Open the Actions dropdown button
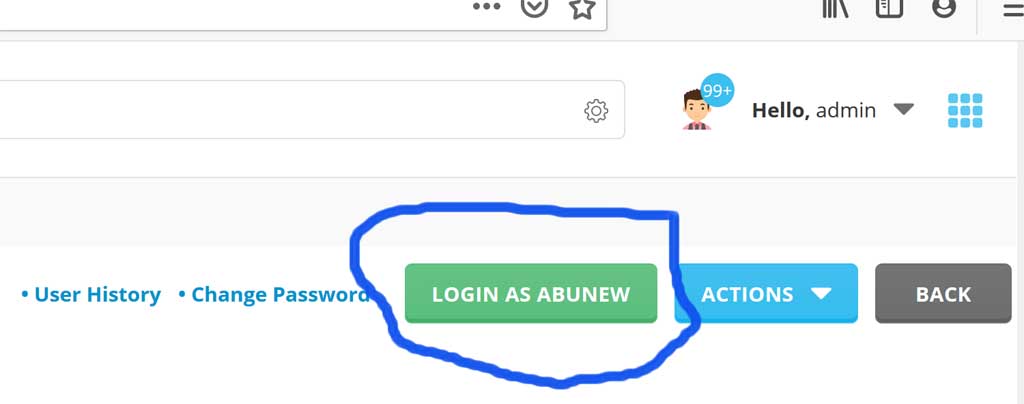The height and width of the screenshot is (404, 1024). click(766, 294)
